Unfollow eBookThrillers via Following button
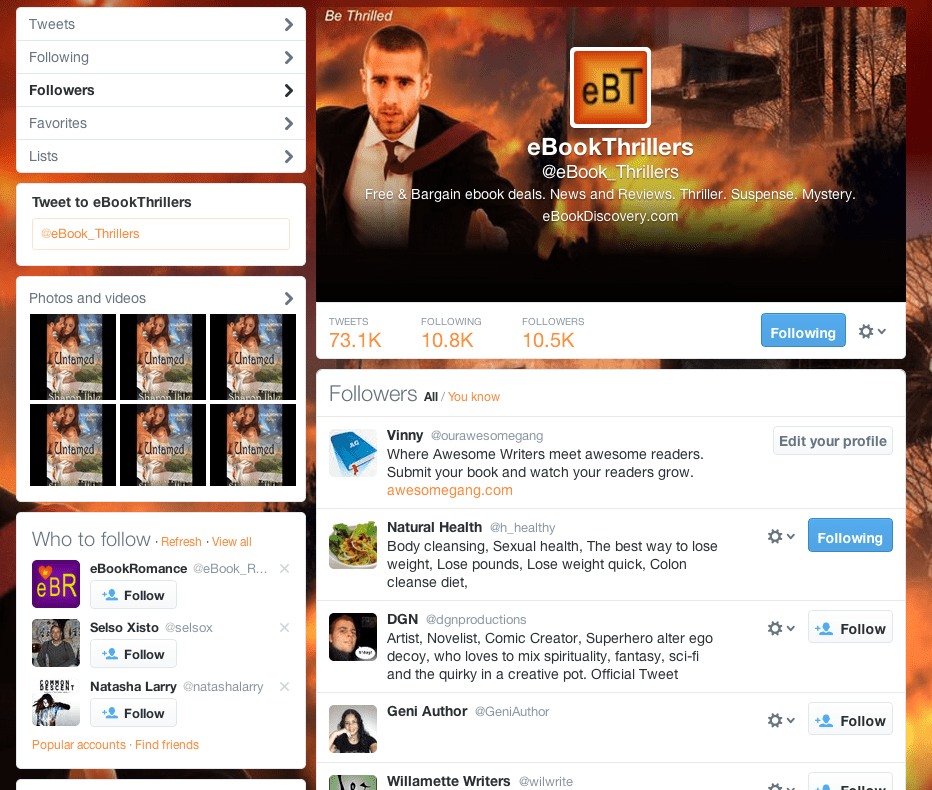 click(x=803, y=330)
